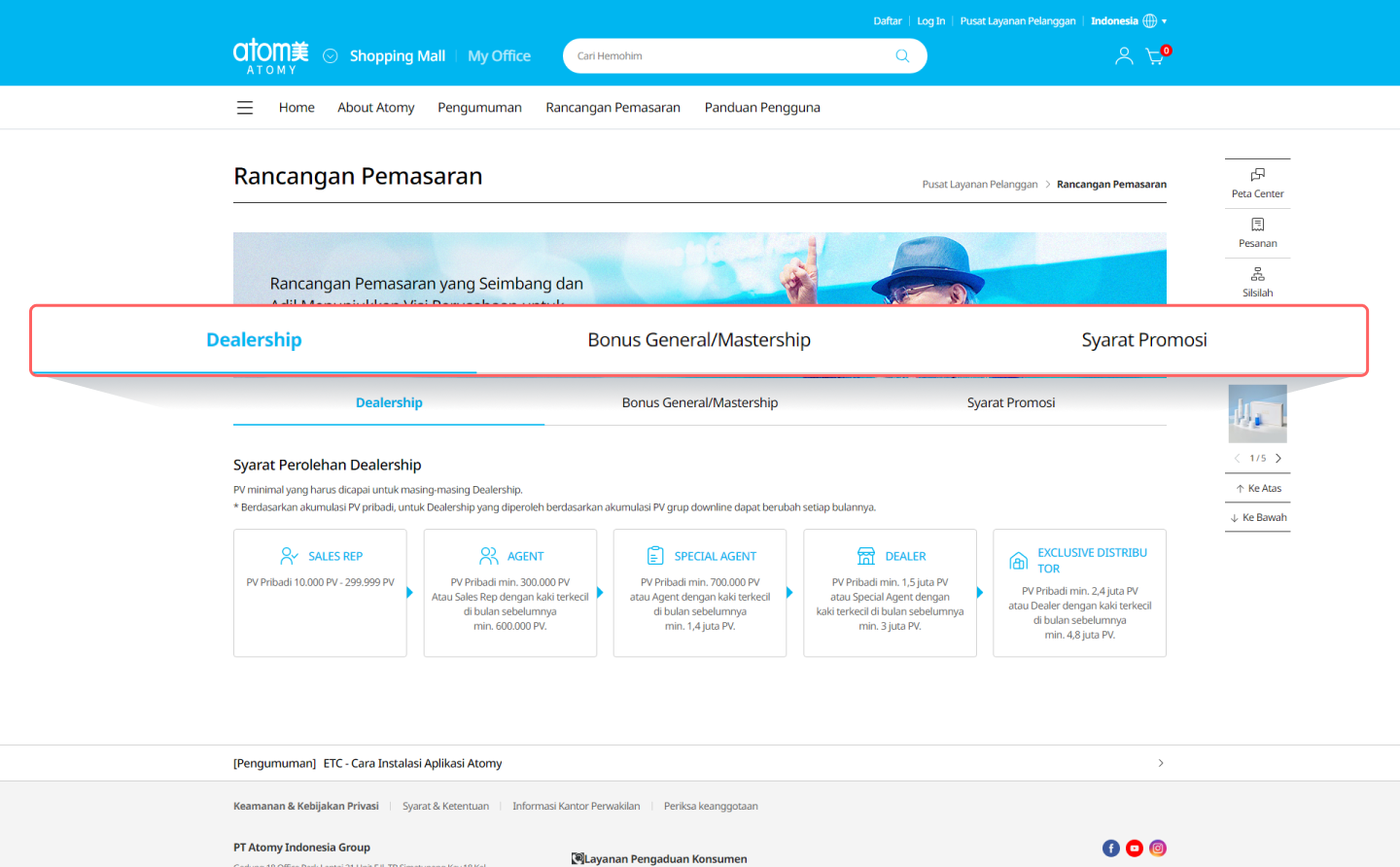
Task: Open the user account icon
Action: (x=1124, y=56)
